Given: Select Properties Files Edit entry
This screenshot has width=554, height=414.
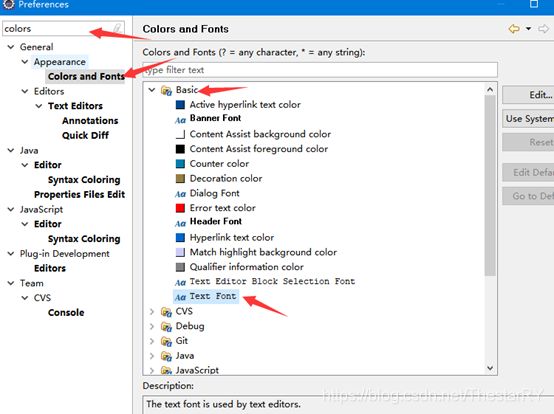Looking at the screenshot, I should click(x=79, y=195).
